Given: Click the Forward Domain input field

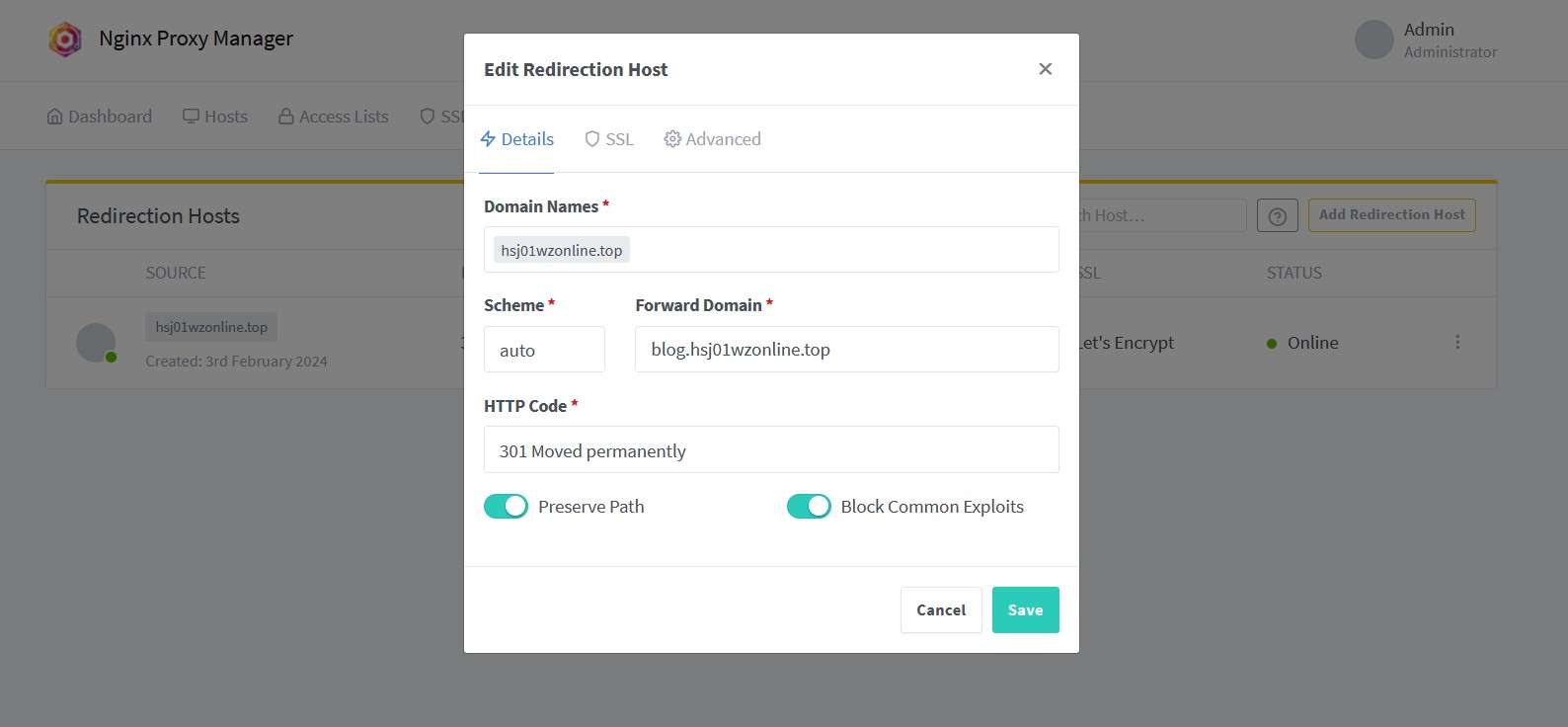Looking at the screenshot, I should click(847, 350).
